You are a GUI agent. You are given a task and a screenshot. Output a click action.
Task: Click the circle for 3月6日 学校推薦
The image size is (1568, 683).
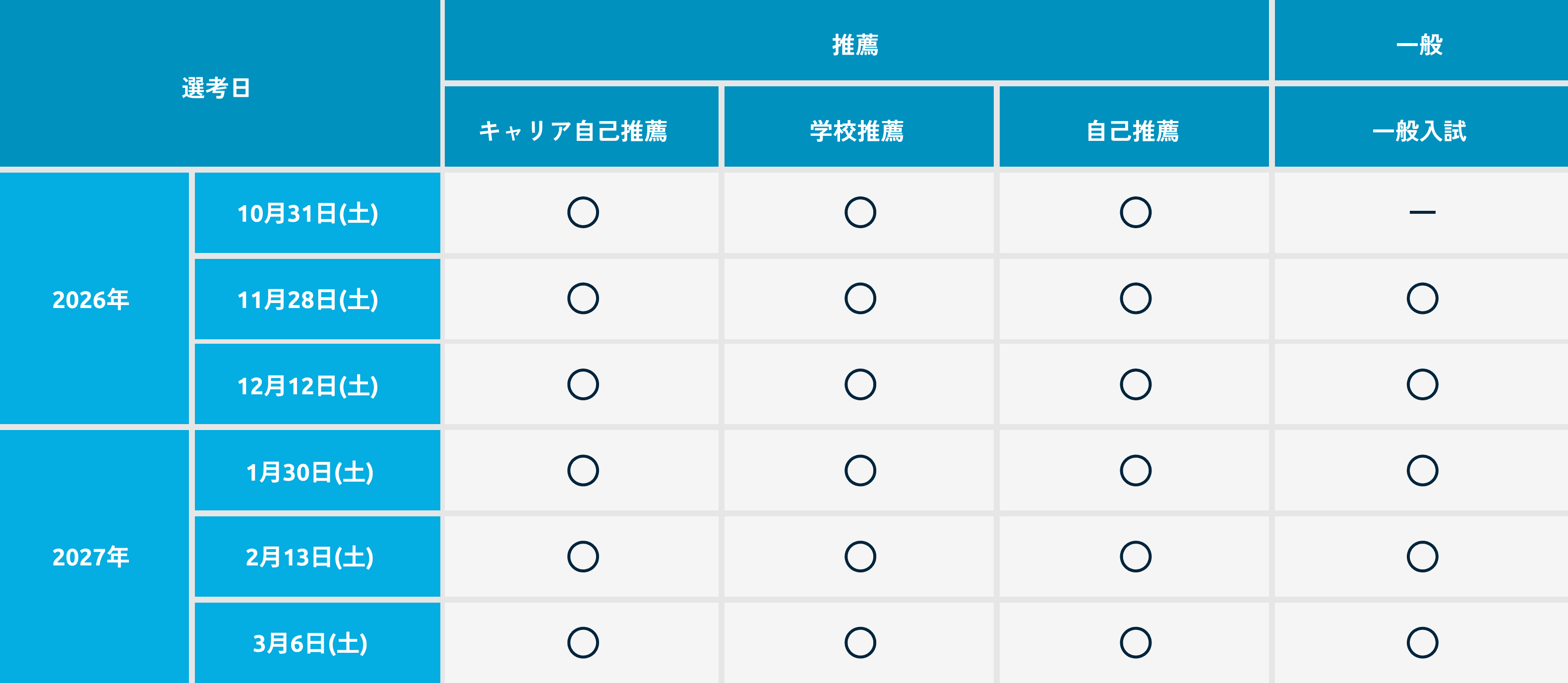[859, 643]
